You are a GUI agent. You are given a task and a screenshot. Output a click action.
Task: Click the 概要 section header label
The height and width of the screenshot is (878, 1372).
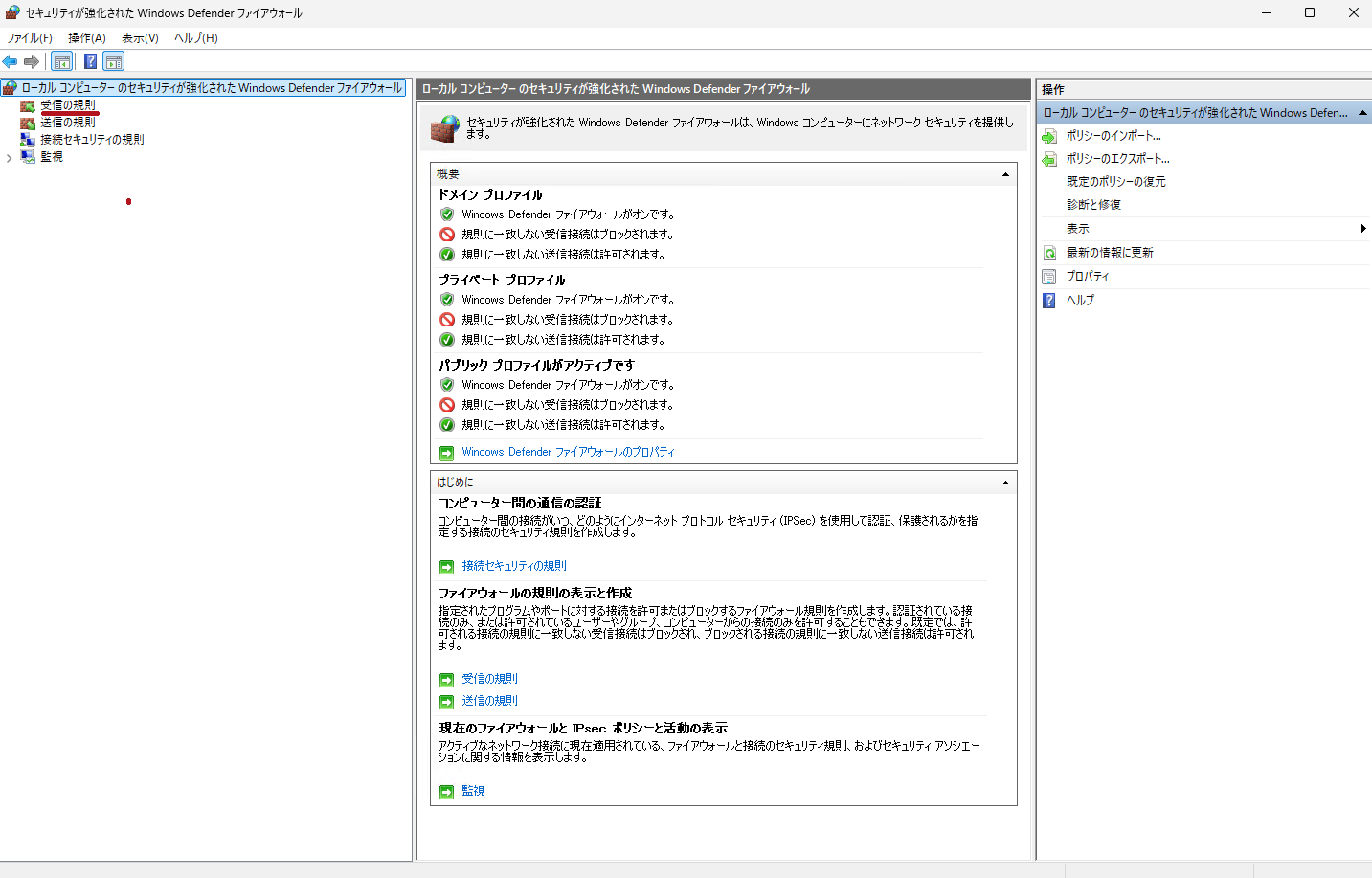(448, 174)
